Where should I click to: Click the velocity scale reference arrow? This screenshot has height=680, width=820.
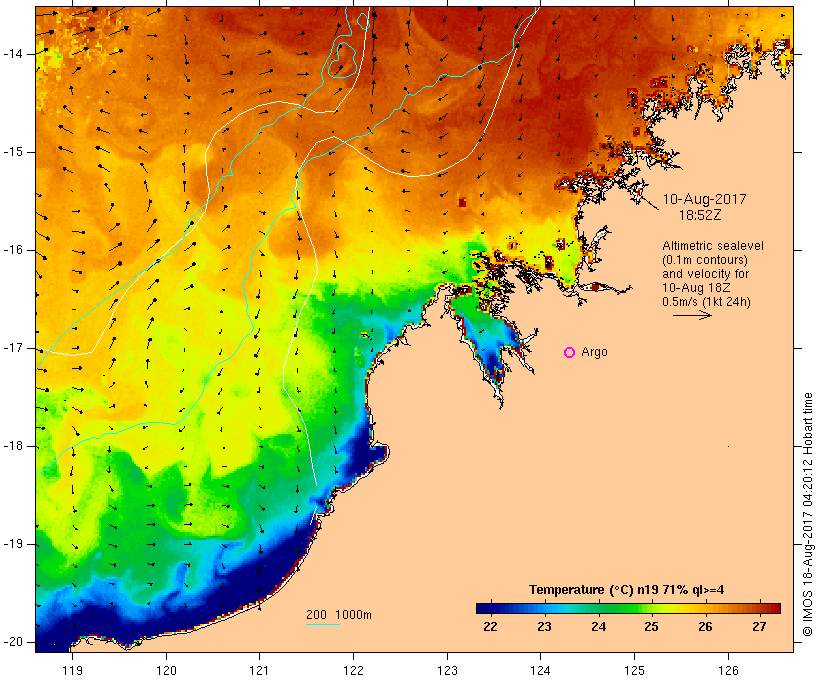692,315
